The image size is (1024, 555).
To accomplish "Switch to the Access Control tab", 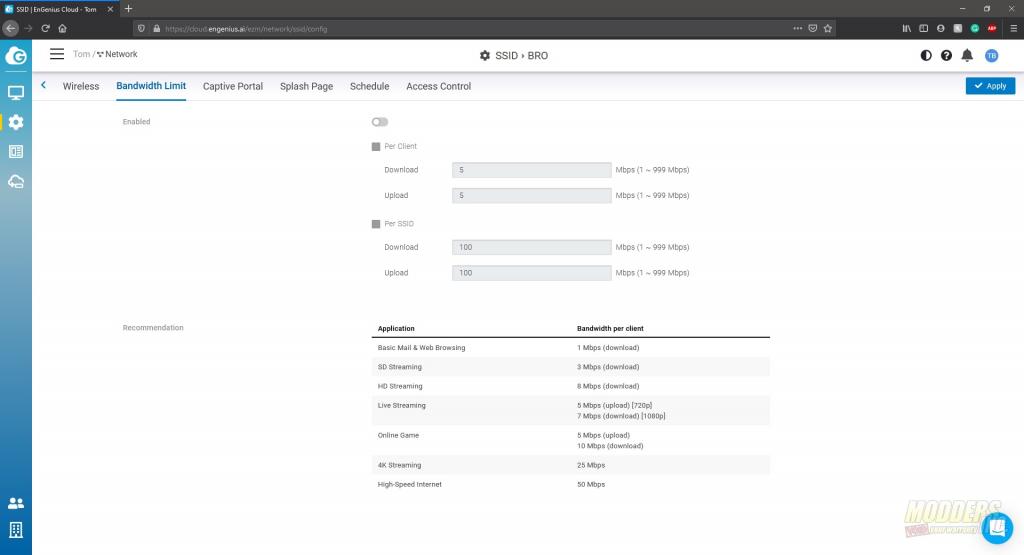I will (x=438, y=86).
